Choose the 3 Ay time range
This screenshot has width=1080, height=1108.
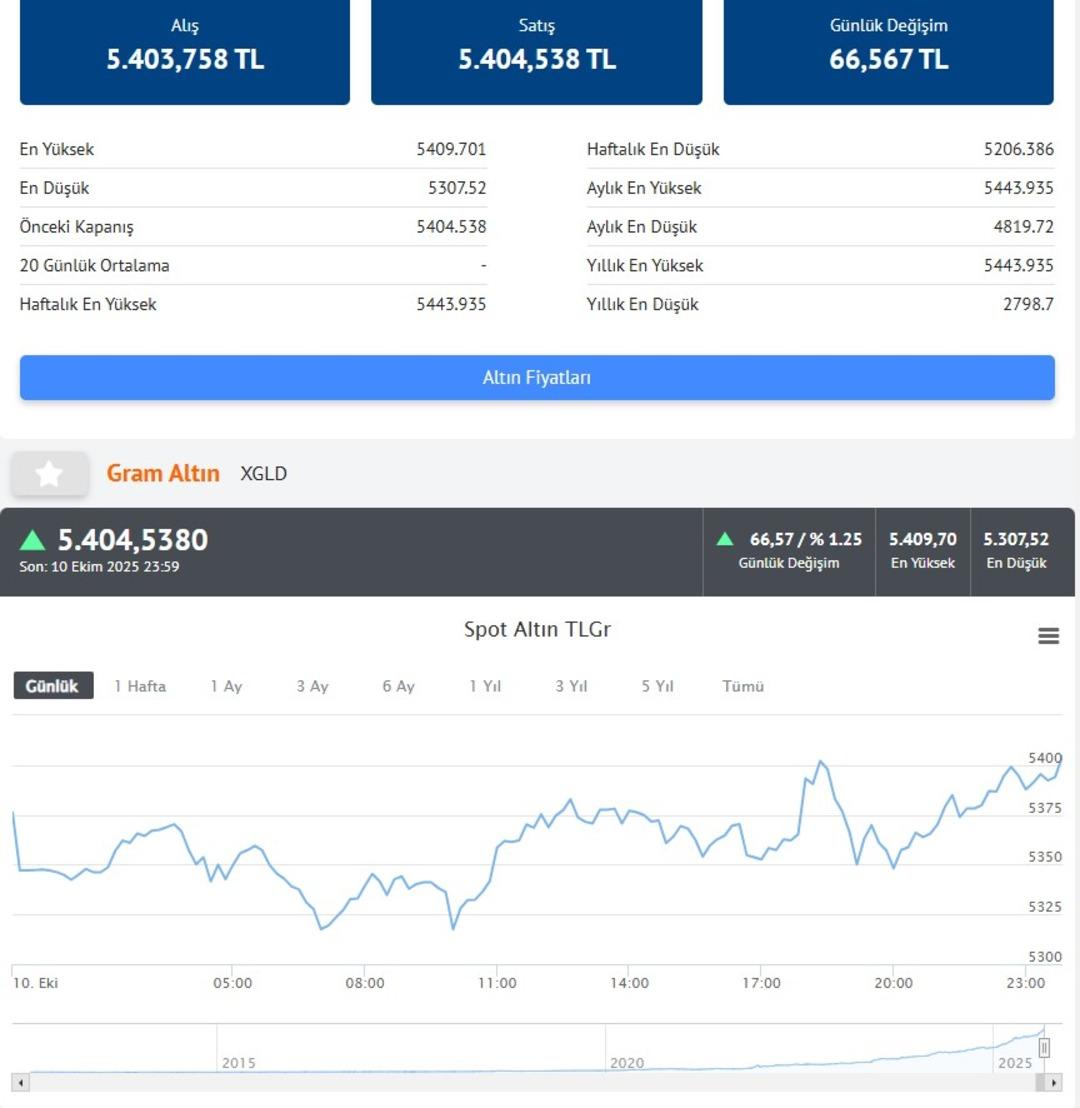[x=312, y=686]
